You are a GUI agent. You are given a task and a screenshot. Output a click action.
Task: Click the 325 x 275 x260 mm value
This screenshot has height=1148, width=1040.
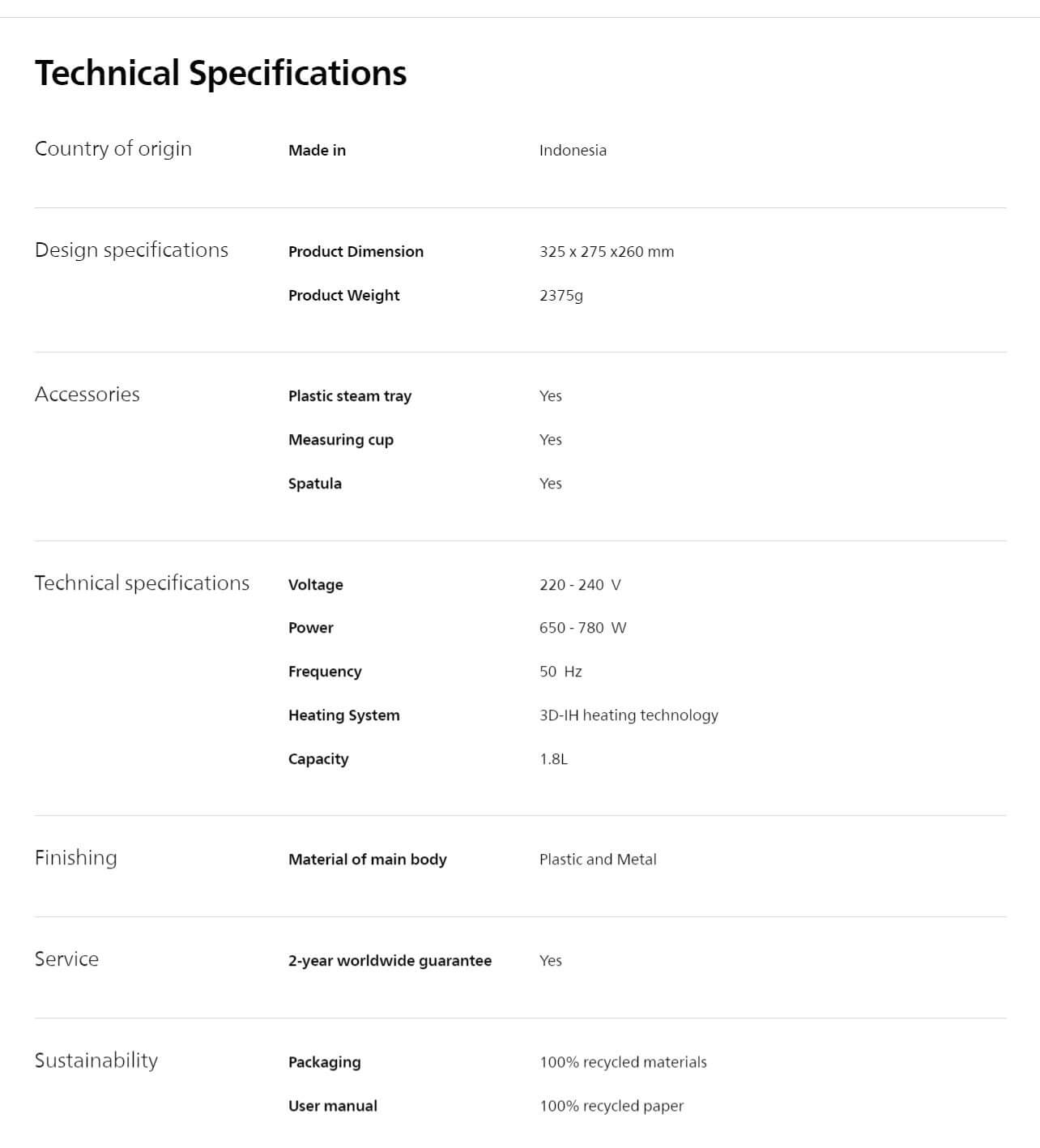[607, 252]
